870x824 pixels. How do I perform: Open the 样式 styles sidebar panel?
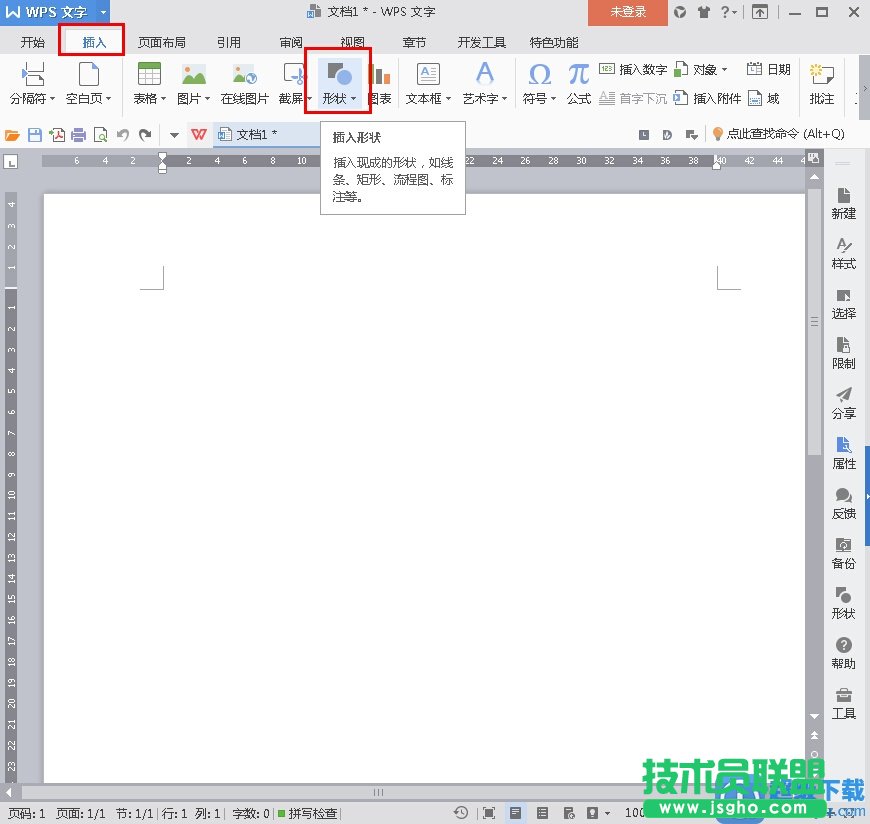point(844,253)
